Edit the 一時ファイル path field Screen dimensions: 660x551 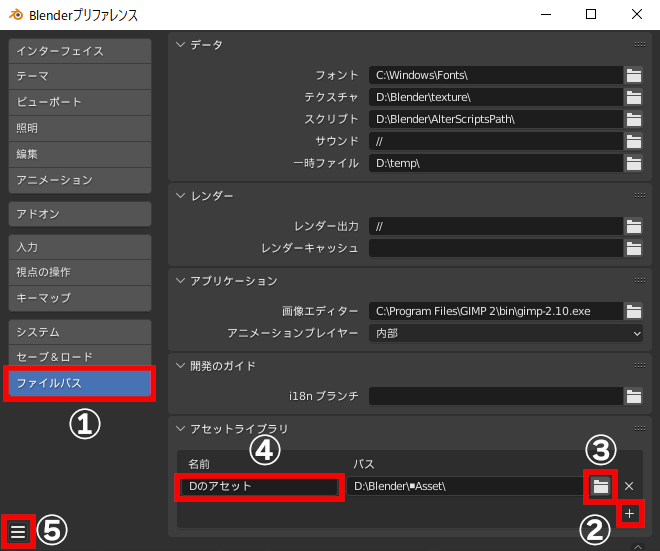[496, 163]
